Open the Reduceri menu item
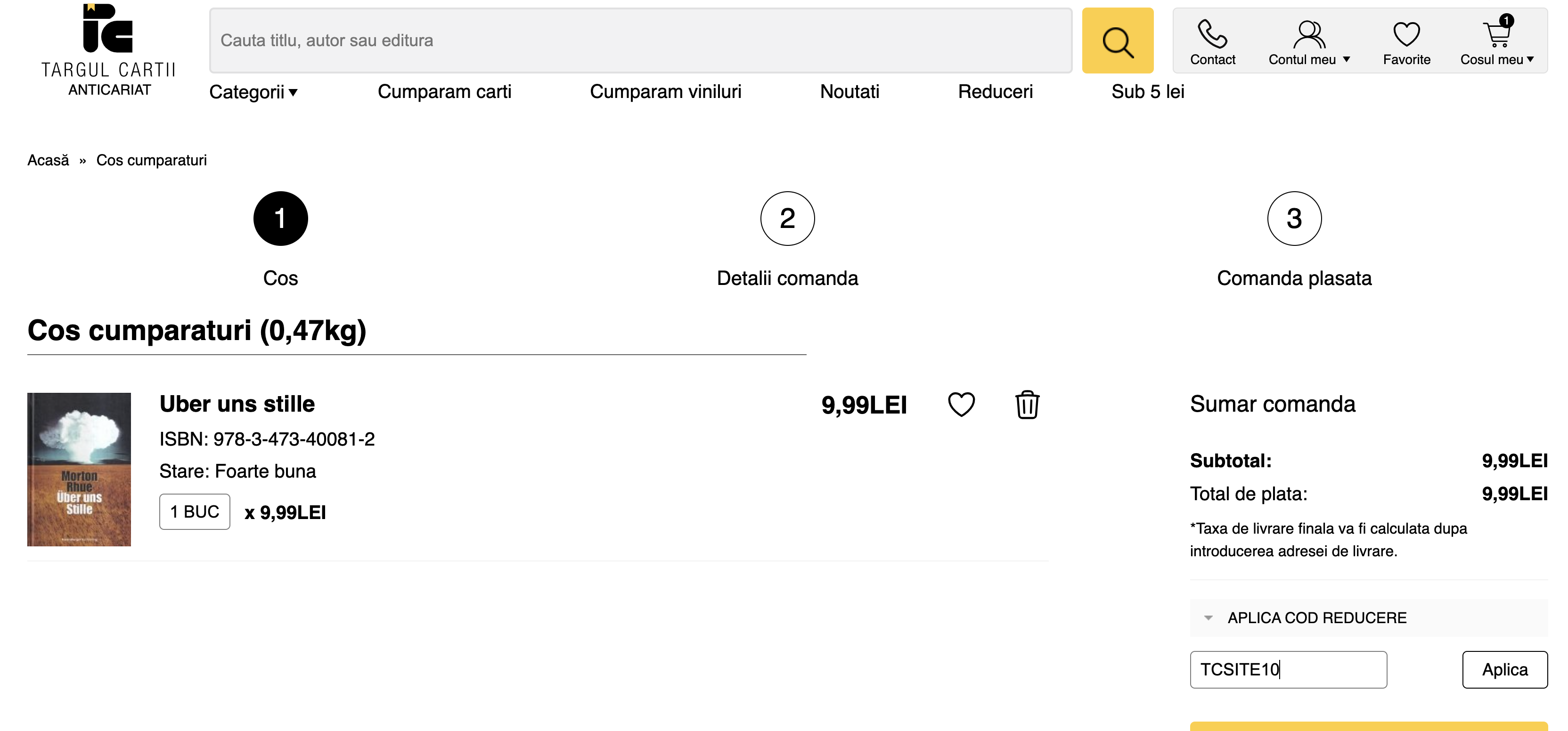This screenshot has width=1568, height=731. tap(995, 92)
